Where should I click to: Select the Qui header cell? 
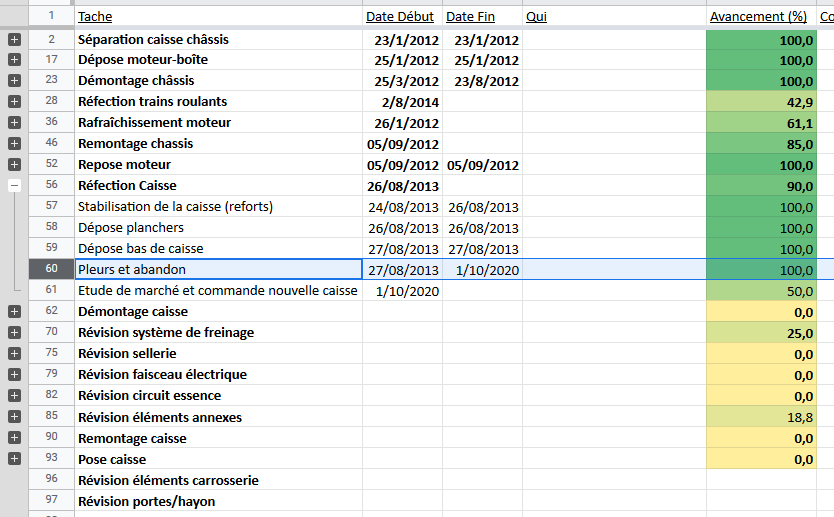613,17
